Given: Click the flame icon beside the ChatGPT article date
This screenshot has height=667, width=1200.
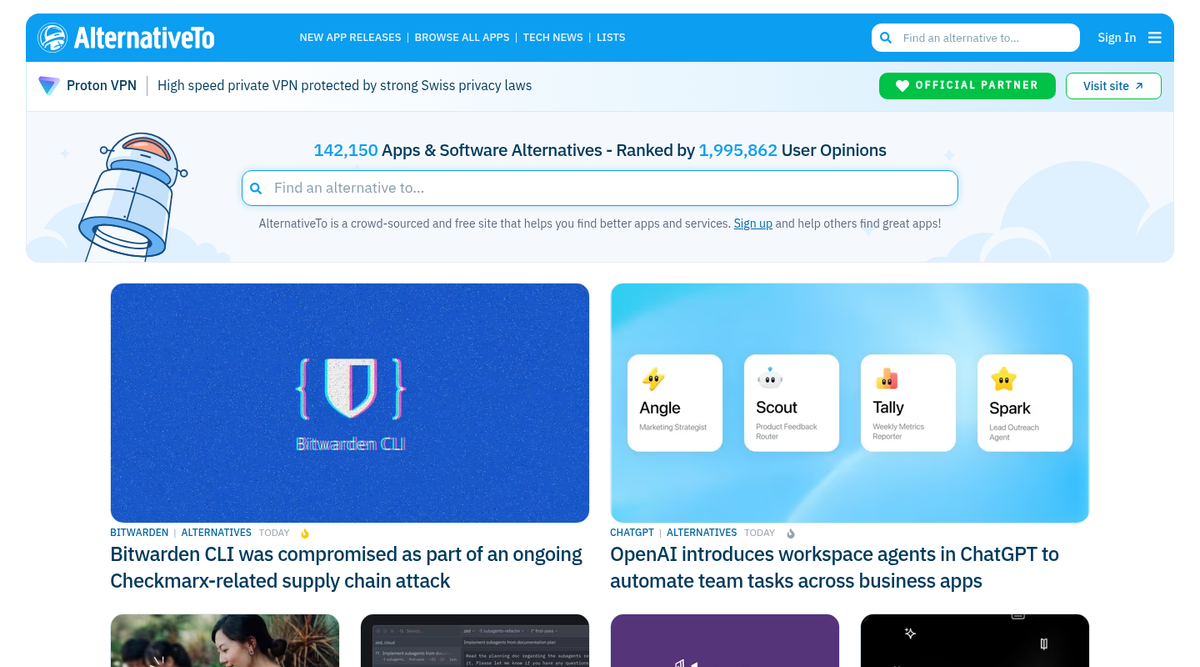Looking at the screenshot, I should coord(791,533).
